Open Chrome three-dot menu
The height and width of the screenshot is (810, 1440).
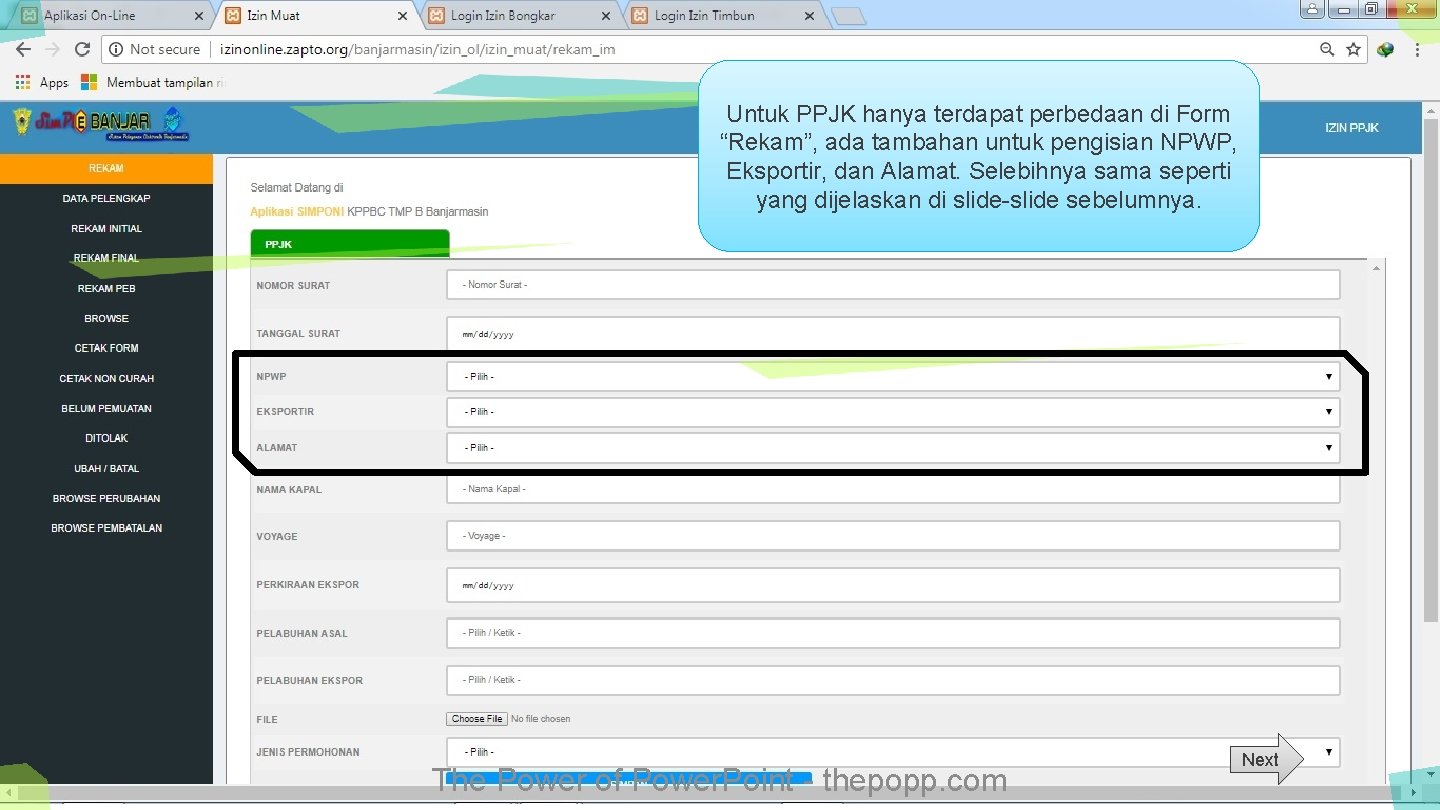coord(1417,49)
